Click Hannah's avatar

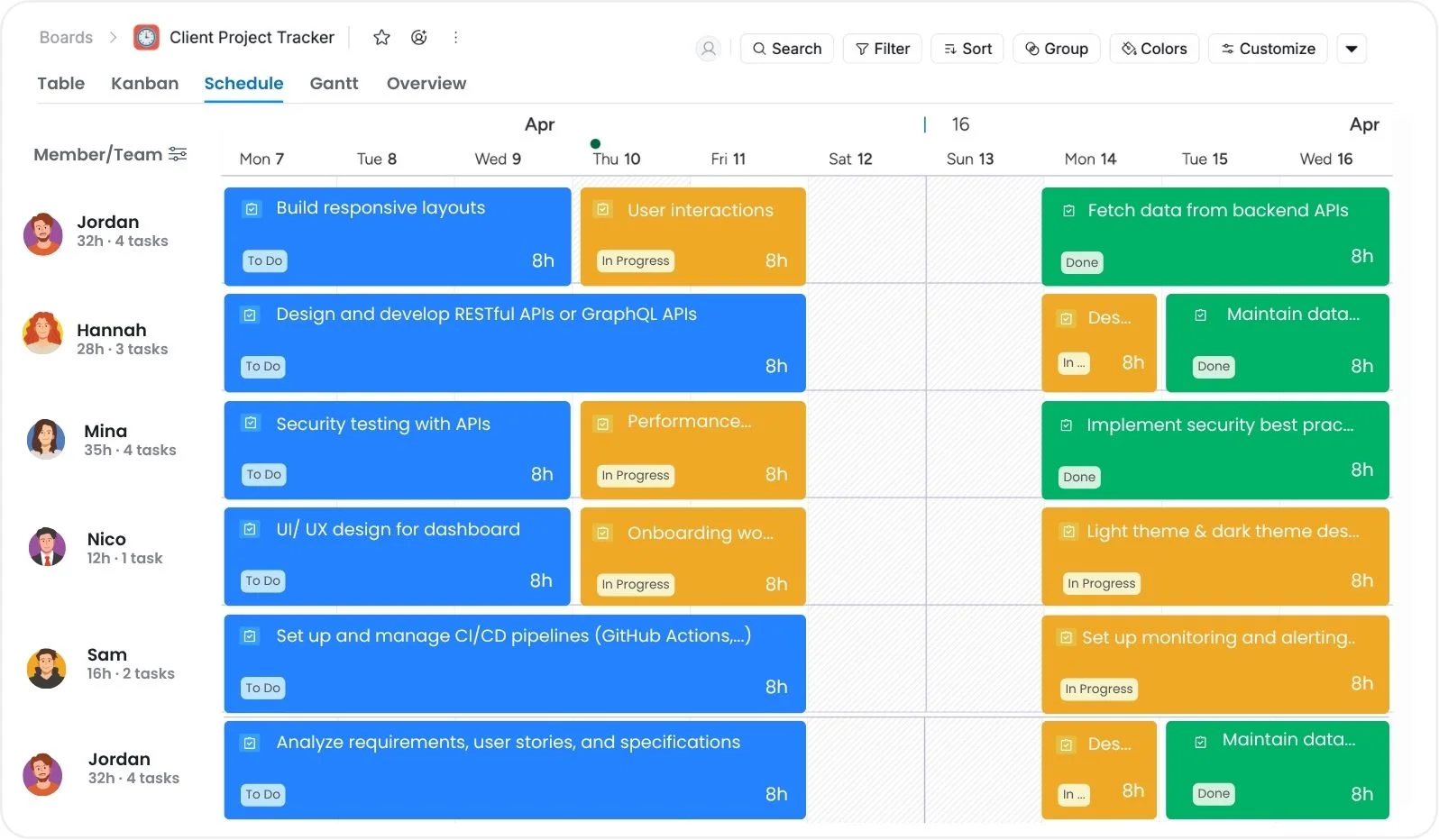coord(43,333)
